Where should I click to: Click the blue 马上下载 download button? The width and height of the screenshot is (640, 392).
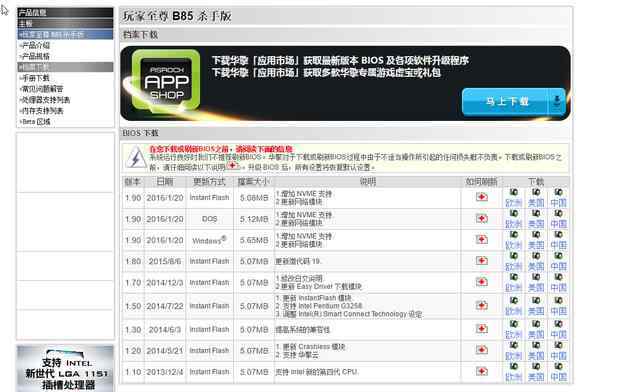[x=514, y=101]
